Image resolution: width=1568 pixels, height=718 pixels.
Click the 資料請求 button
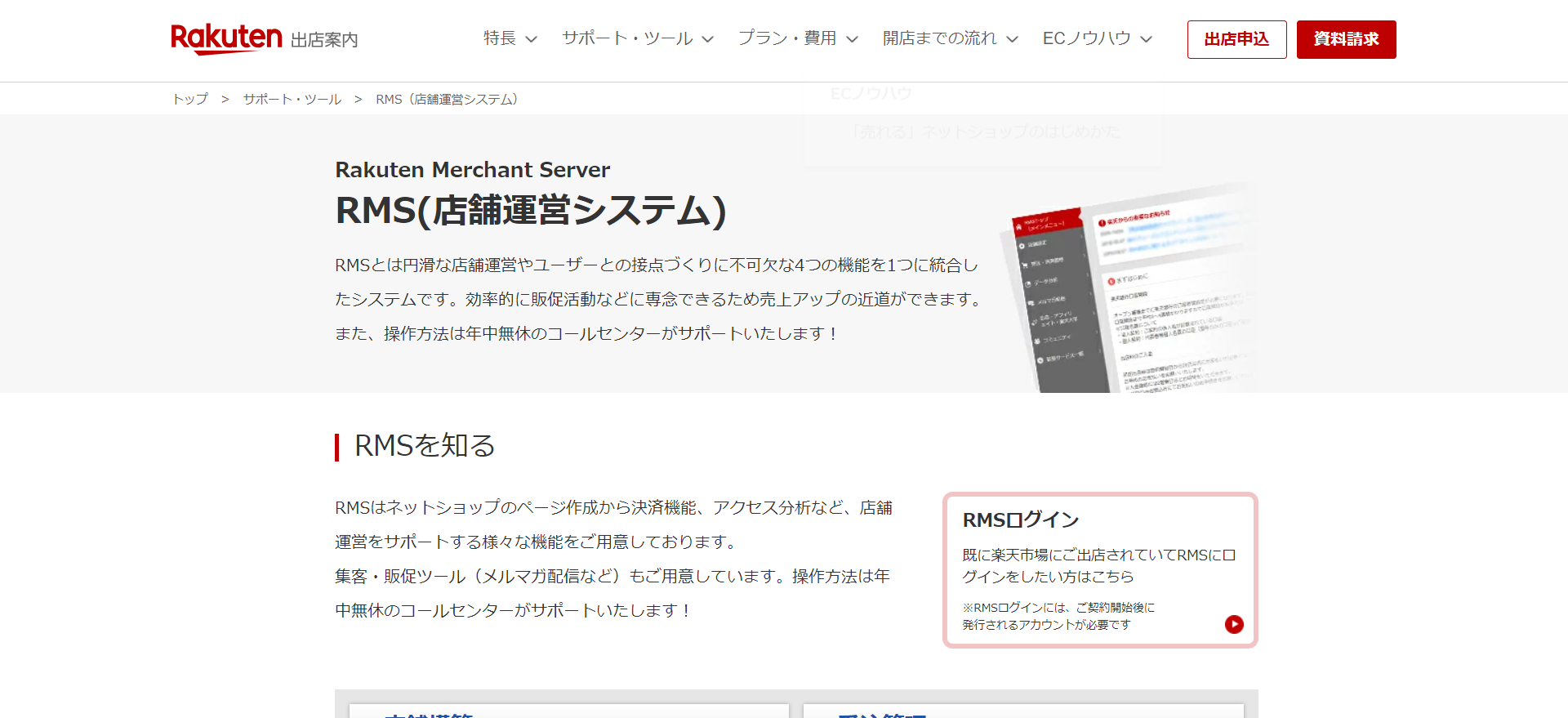click(1346, 39)
